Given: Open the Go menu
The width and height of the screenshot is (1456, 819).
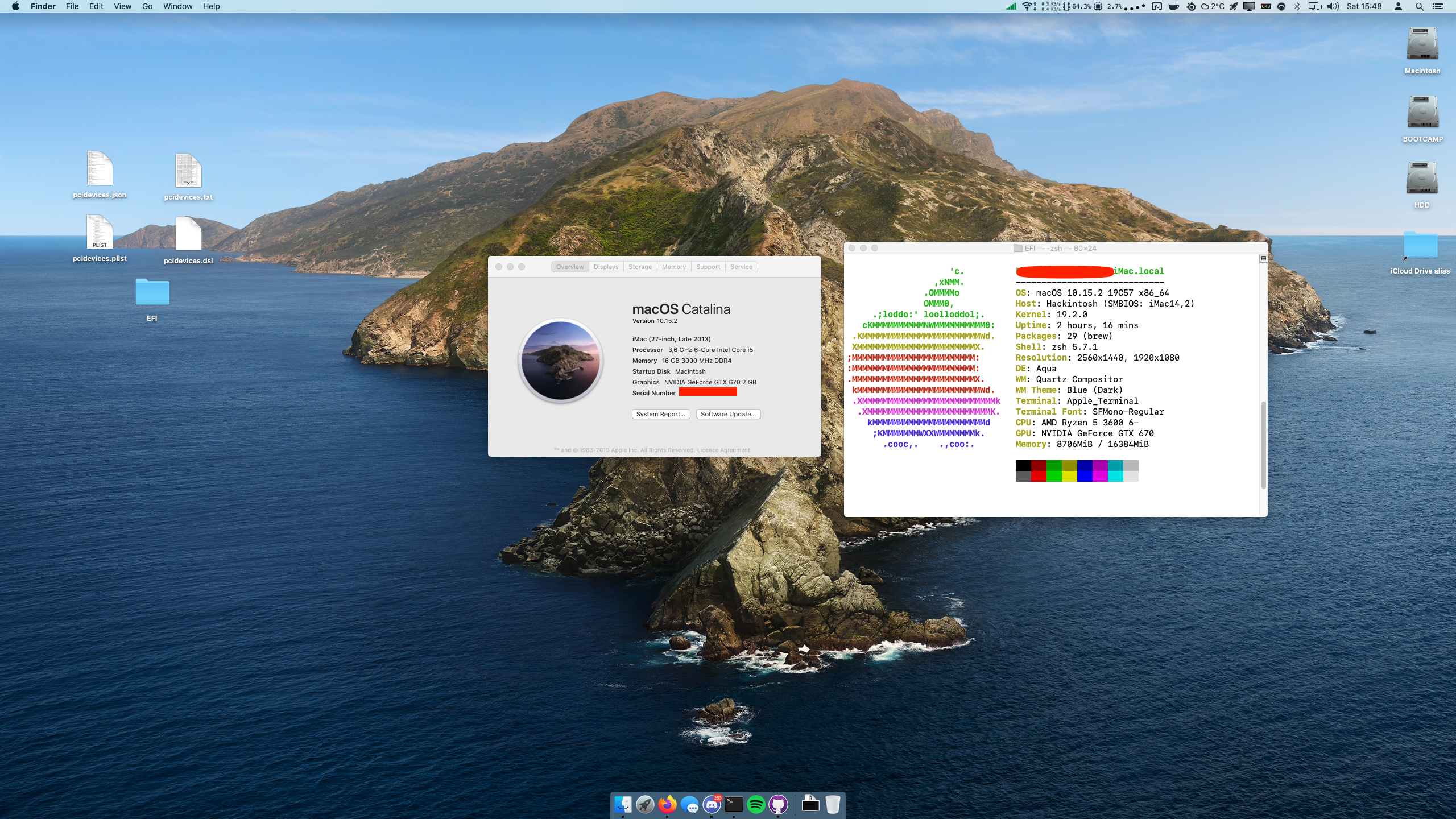Looking at the screenshot, I should [147, 6].
